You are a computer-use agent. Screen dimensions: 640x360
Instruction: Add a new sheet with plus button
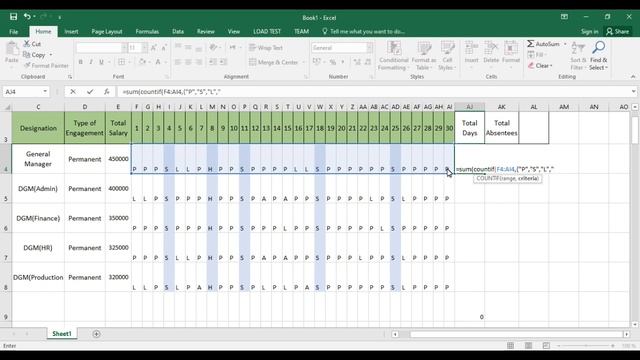96,334
